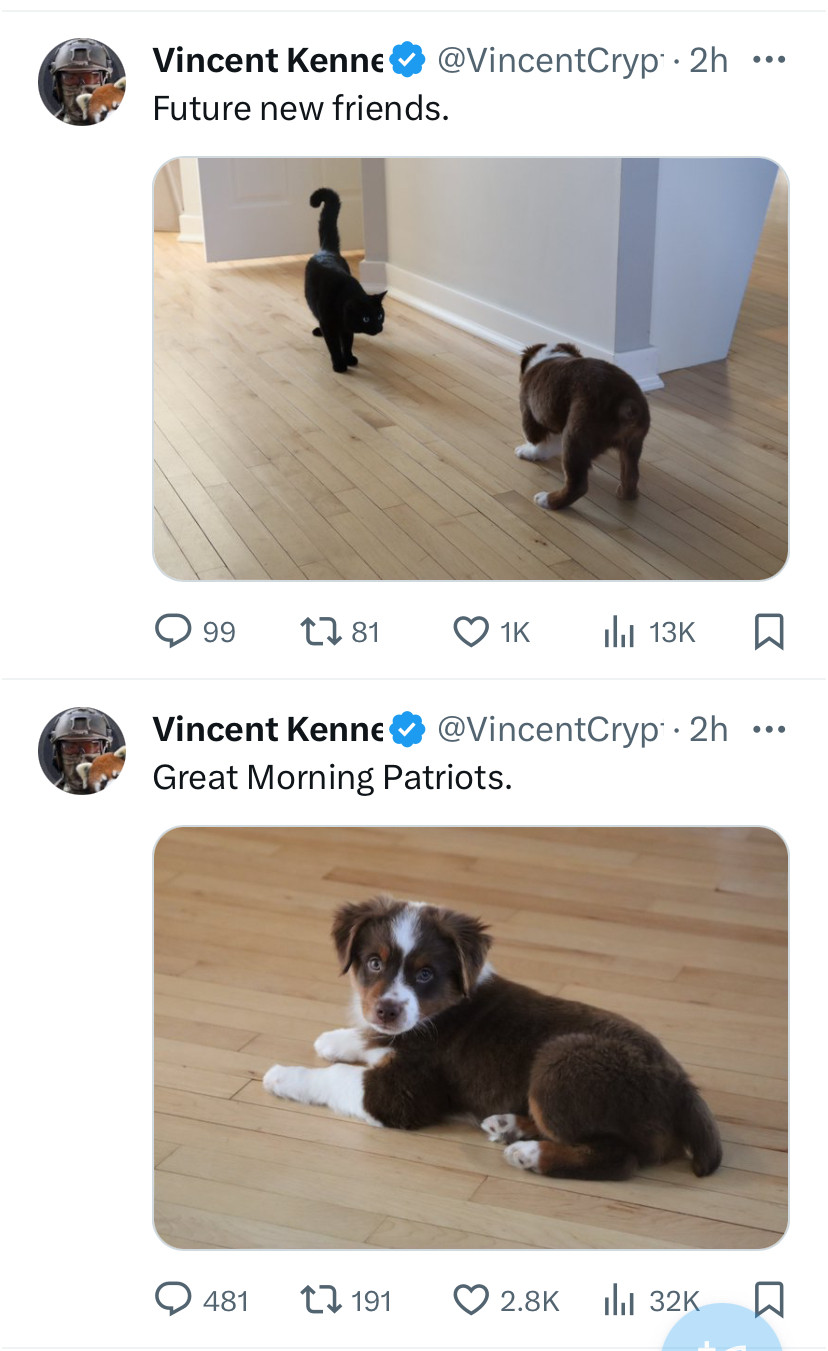Open more options for "Future new friends" post
Screen dimensions: 828x1351
coord(768,60)
